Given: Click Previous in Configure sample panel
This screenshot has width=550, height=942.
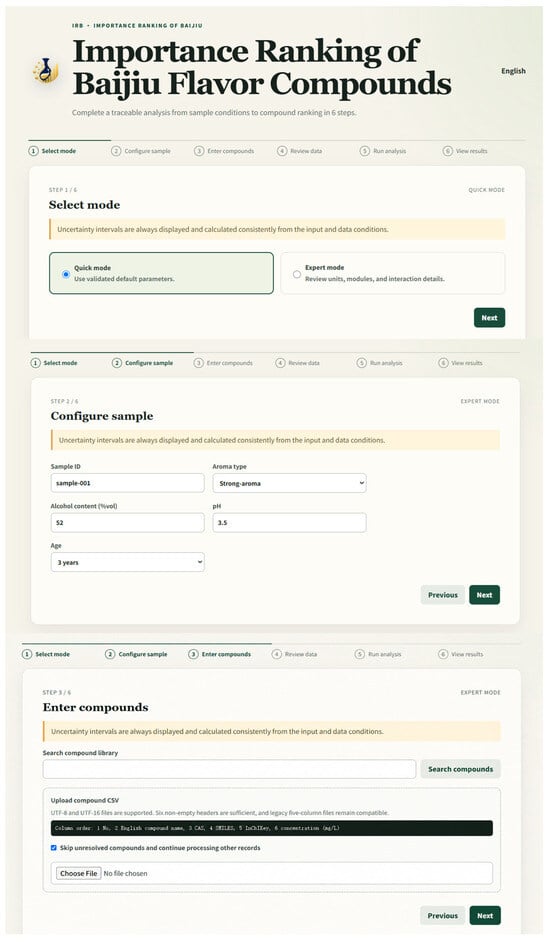Looking at the screenshot, I should [x=443, y=595].
